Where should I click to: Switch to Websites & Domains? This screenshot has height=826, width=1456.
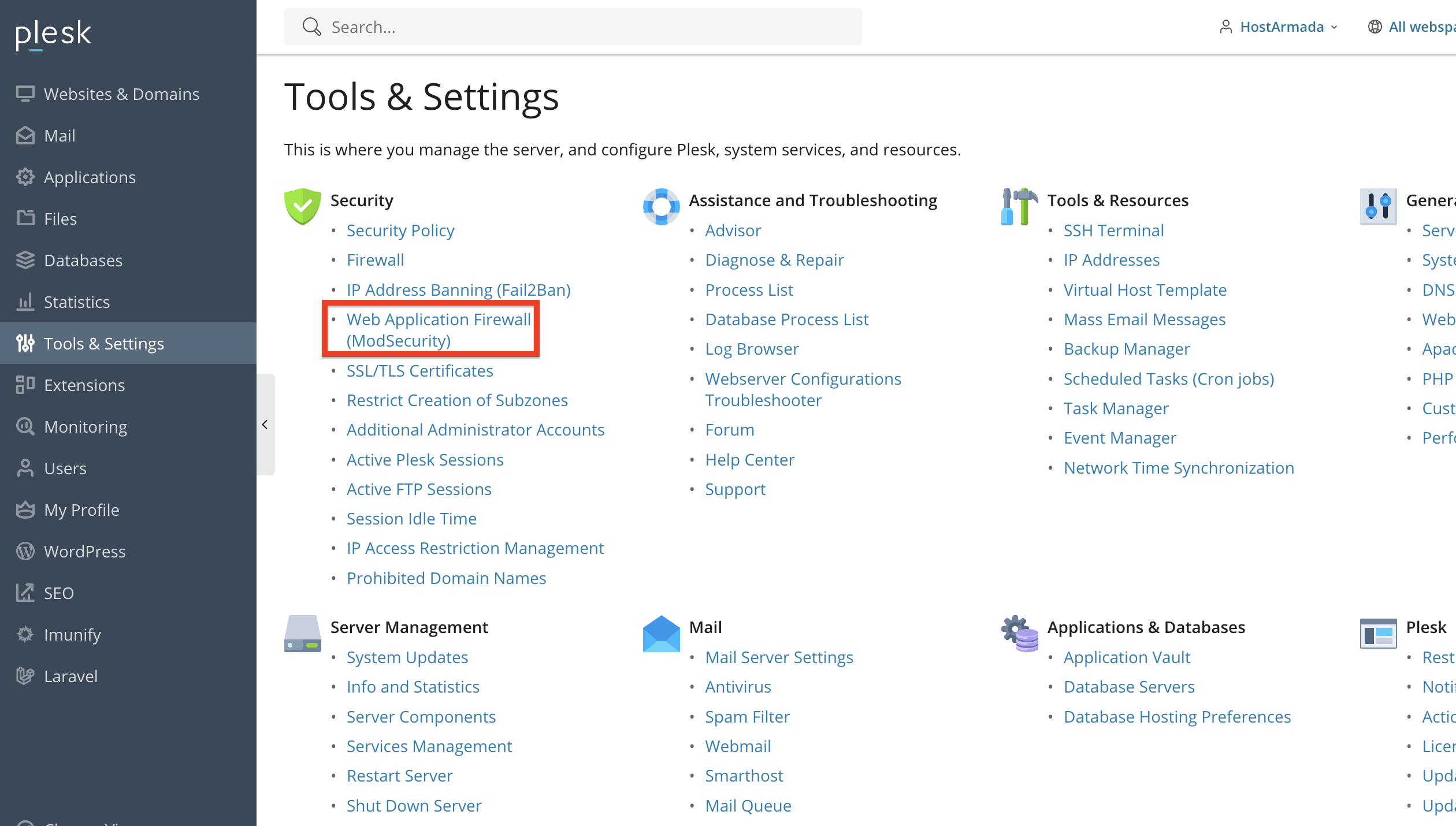(x=122, y=94)
